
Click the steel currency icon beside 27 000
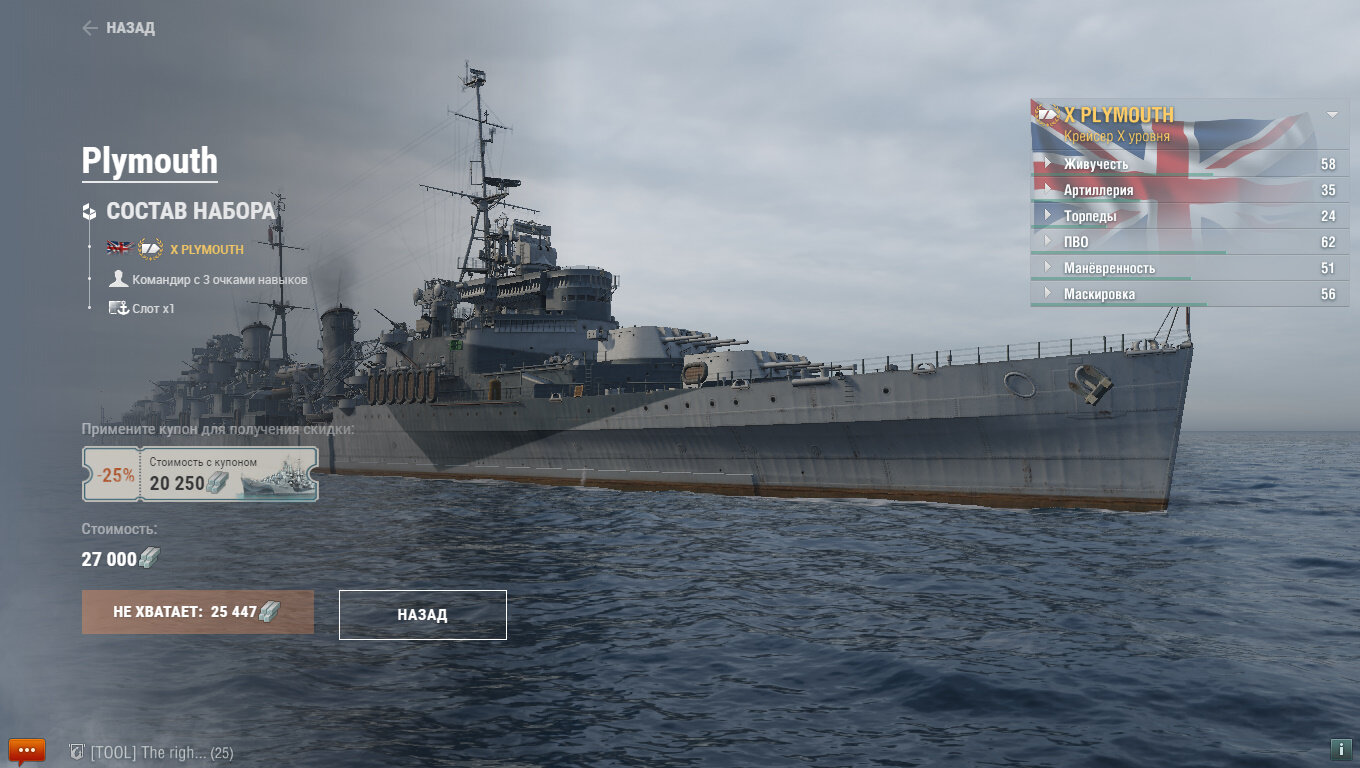[x=149, y=559]
